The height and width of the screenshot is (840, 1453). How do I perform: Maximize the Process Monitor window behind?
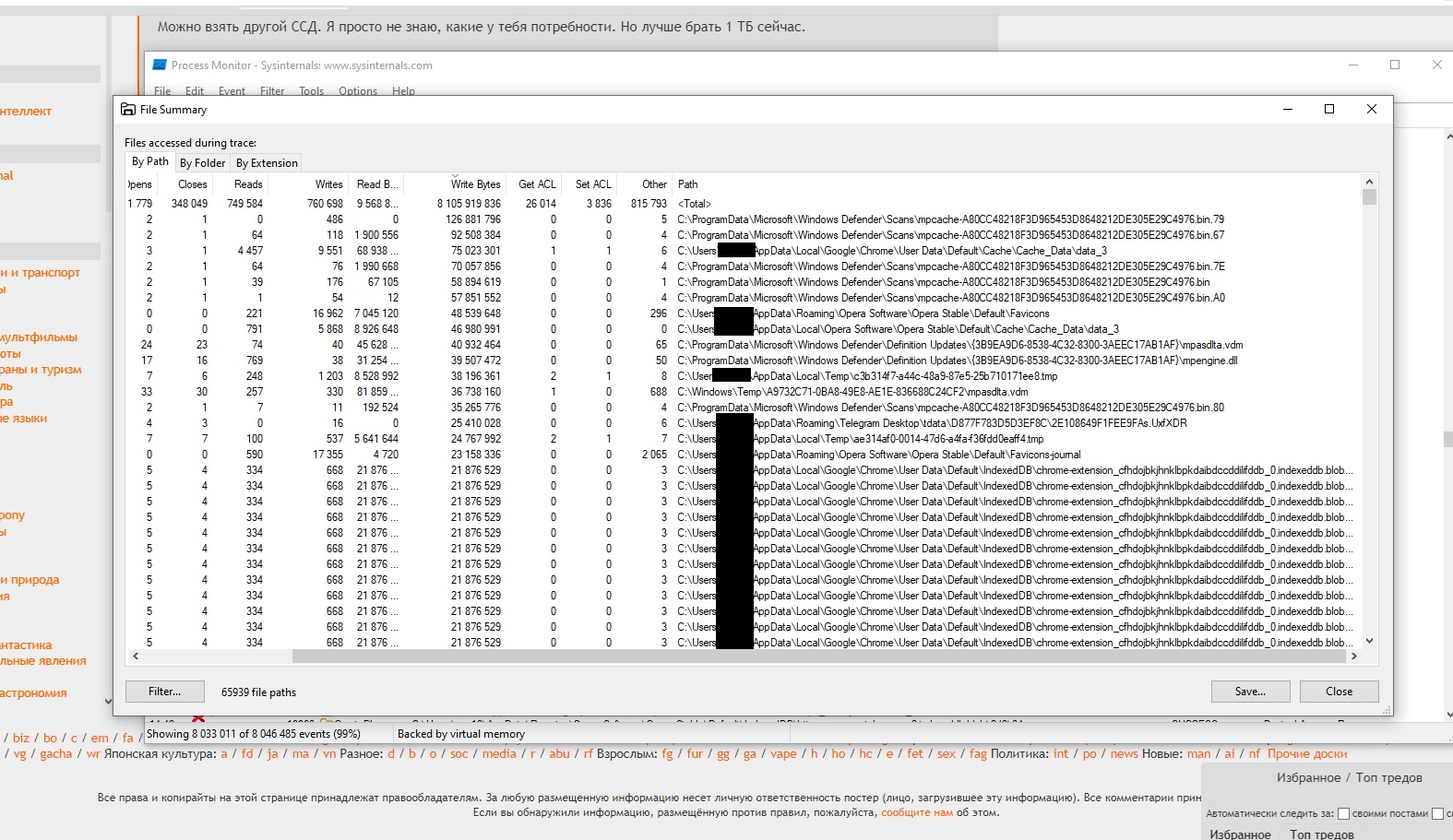(x=1395, y=65)
